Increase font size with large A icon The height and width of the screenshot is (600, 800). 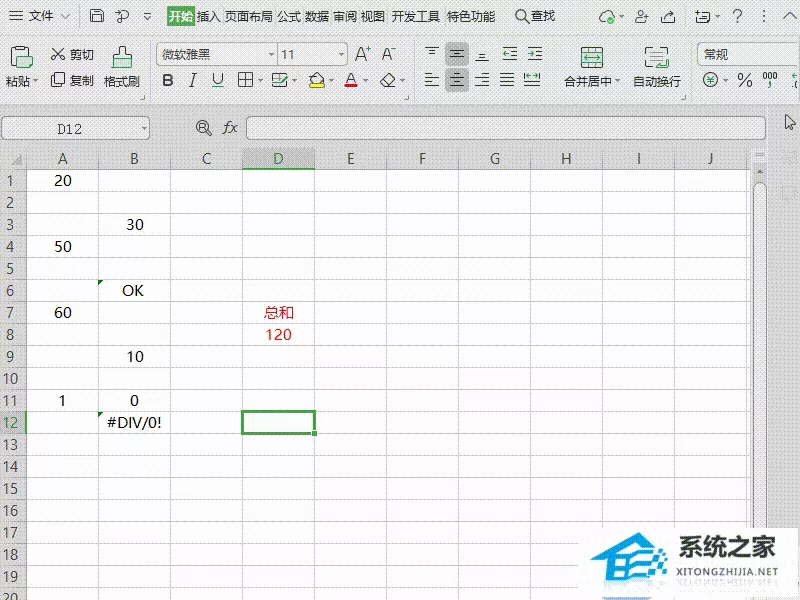[362, 54]
